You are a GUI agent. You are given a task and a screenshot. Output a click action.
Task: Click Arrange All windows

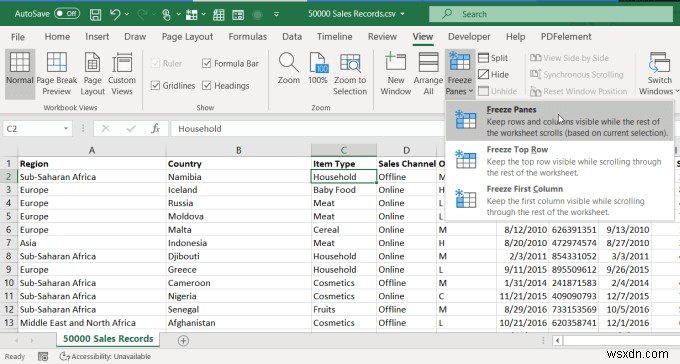(428, 74)
